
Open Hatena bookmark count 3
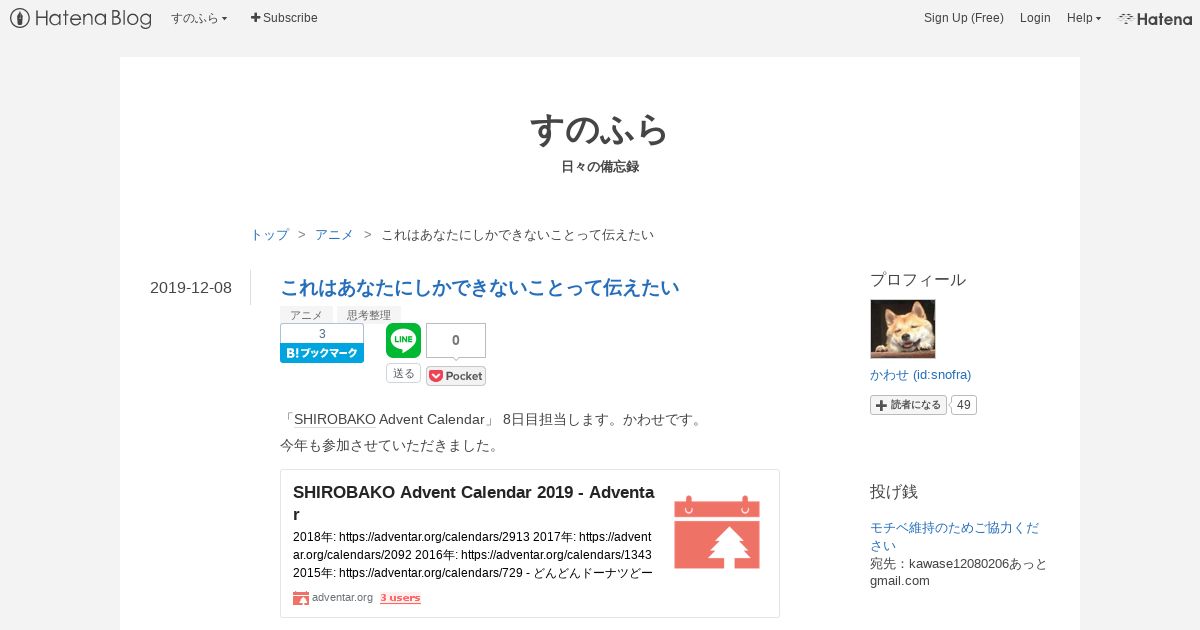(322, 334)
